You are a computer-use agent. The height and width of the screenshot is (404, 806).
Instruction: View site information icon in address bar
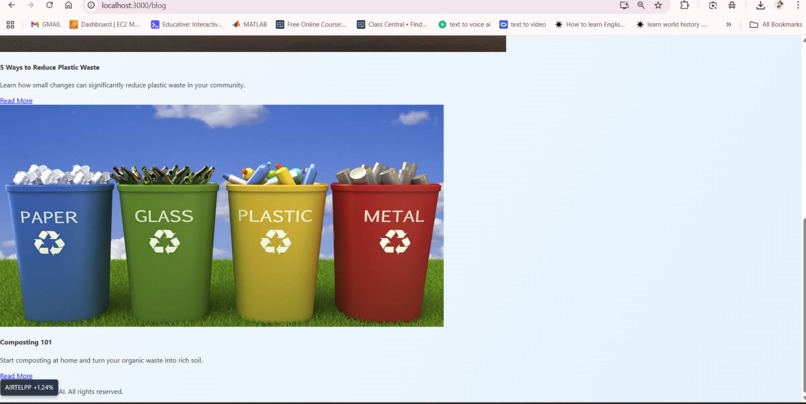91,5
